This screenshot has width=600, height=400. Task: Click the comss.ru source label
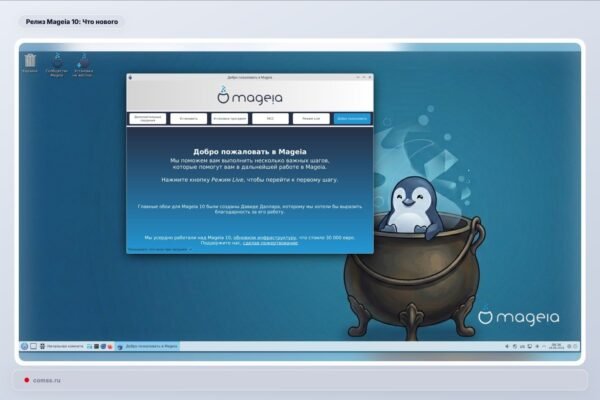(47, 380)
